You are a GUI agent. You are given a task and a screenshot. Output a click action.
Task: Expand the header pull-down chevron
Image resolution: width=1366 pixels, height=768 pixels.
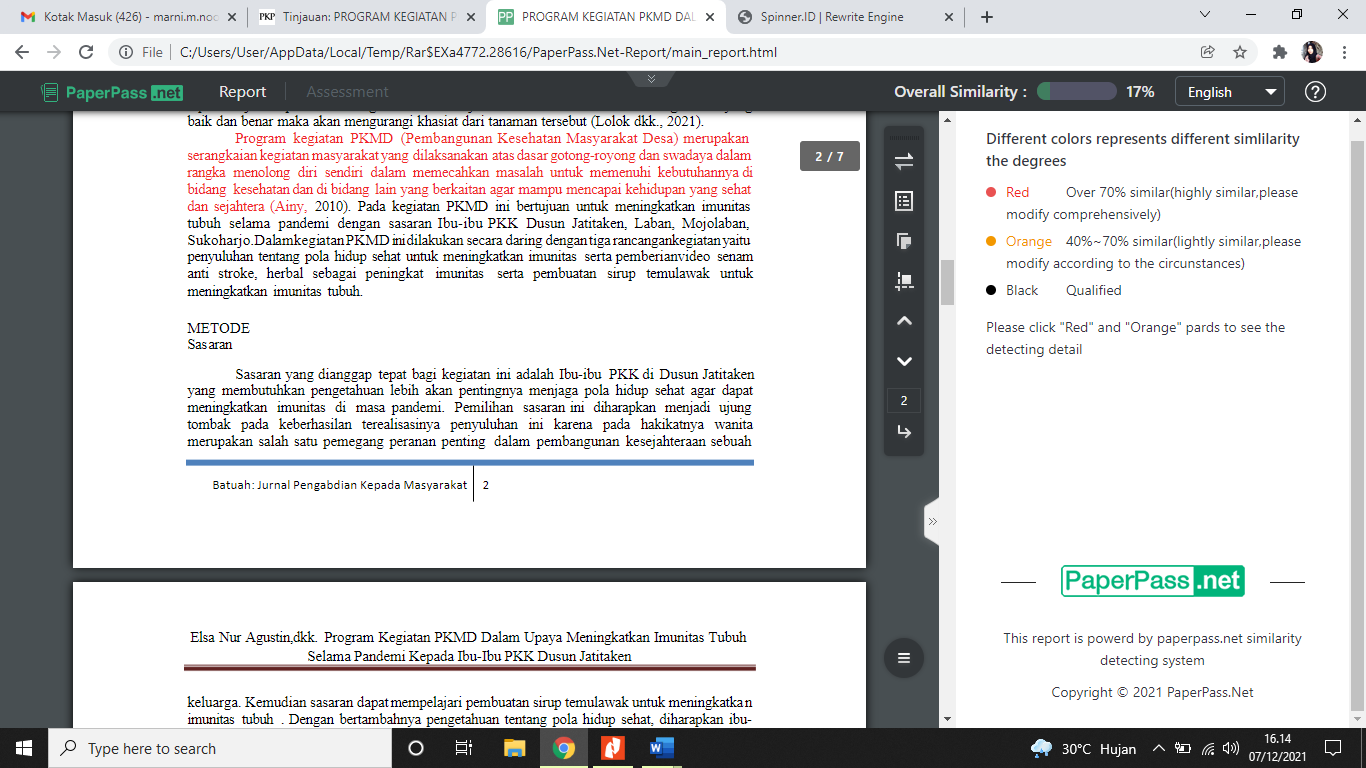pyautogui.click(x=652, y=78)
